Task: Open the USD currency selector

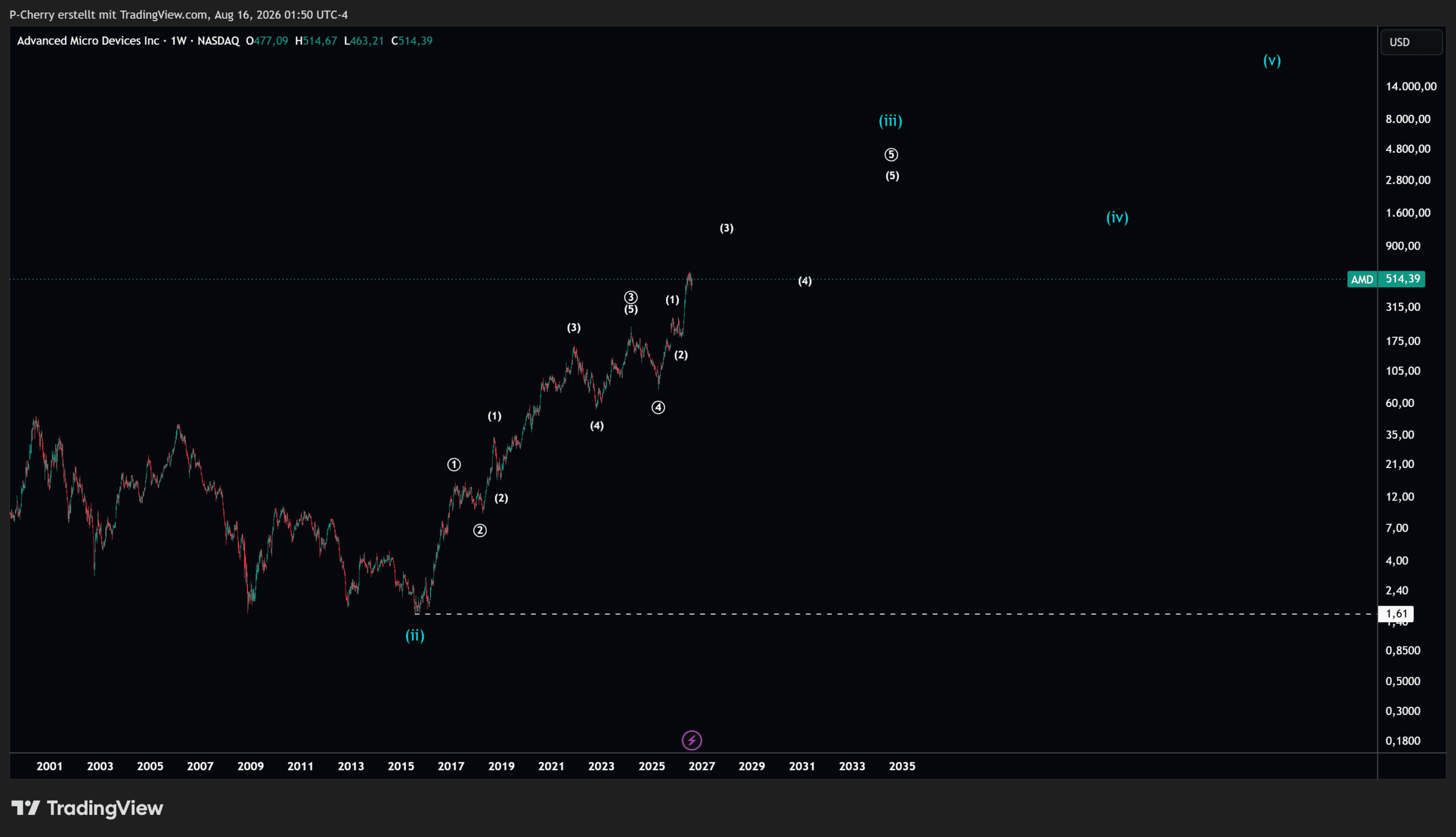Action: [1411, 42]
